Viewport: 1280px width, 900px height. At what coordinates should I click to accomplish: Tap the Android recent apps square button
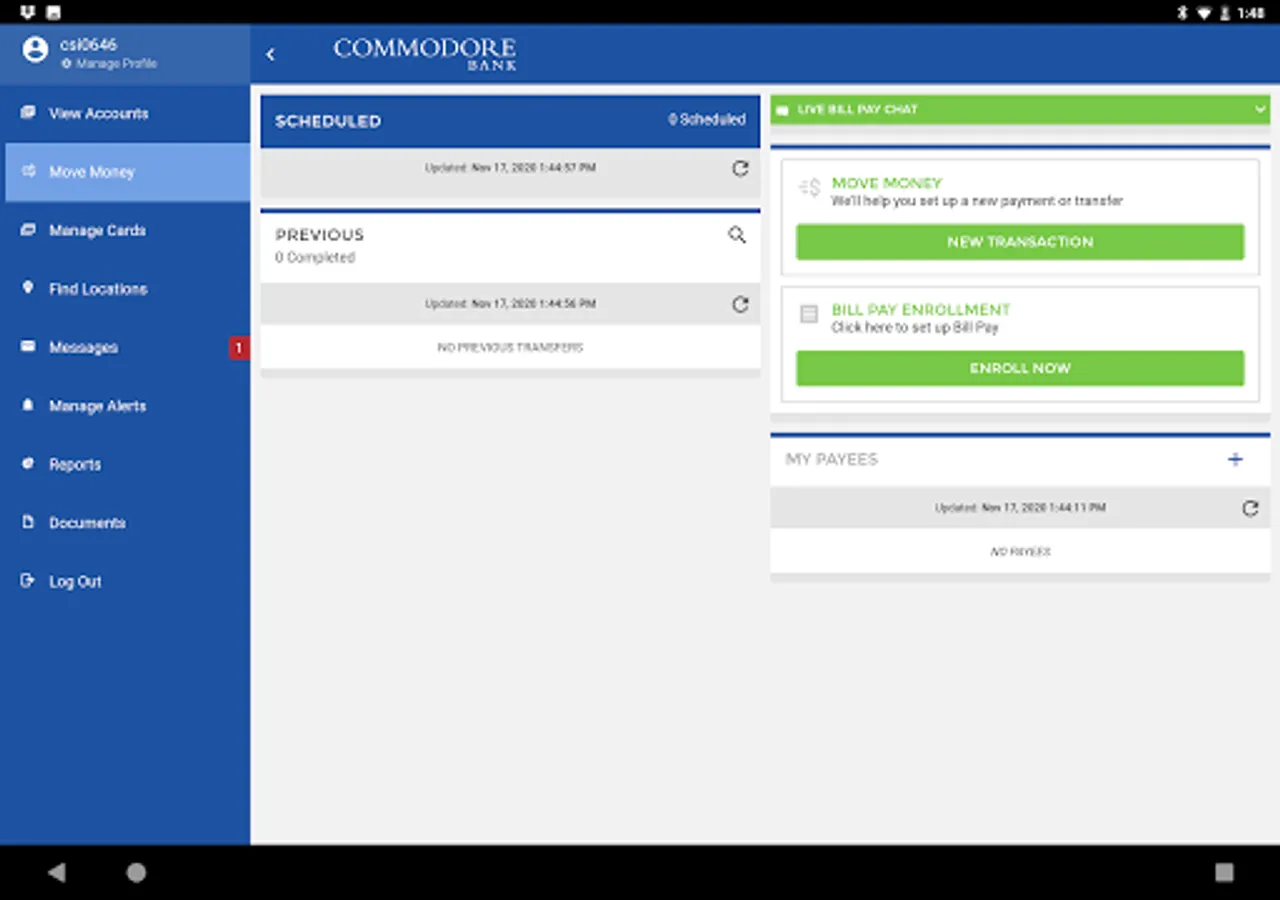[x=1224, y=872]
